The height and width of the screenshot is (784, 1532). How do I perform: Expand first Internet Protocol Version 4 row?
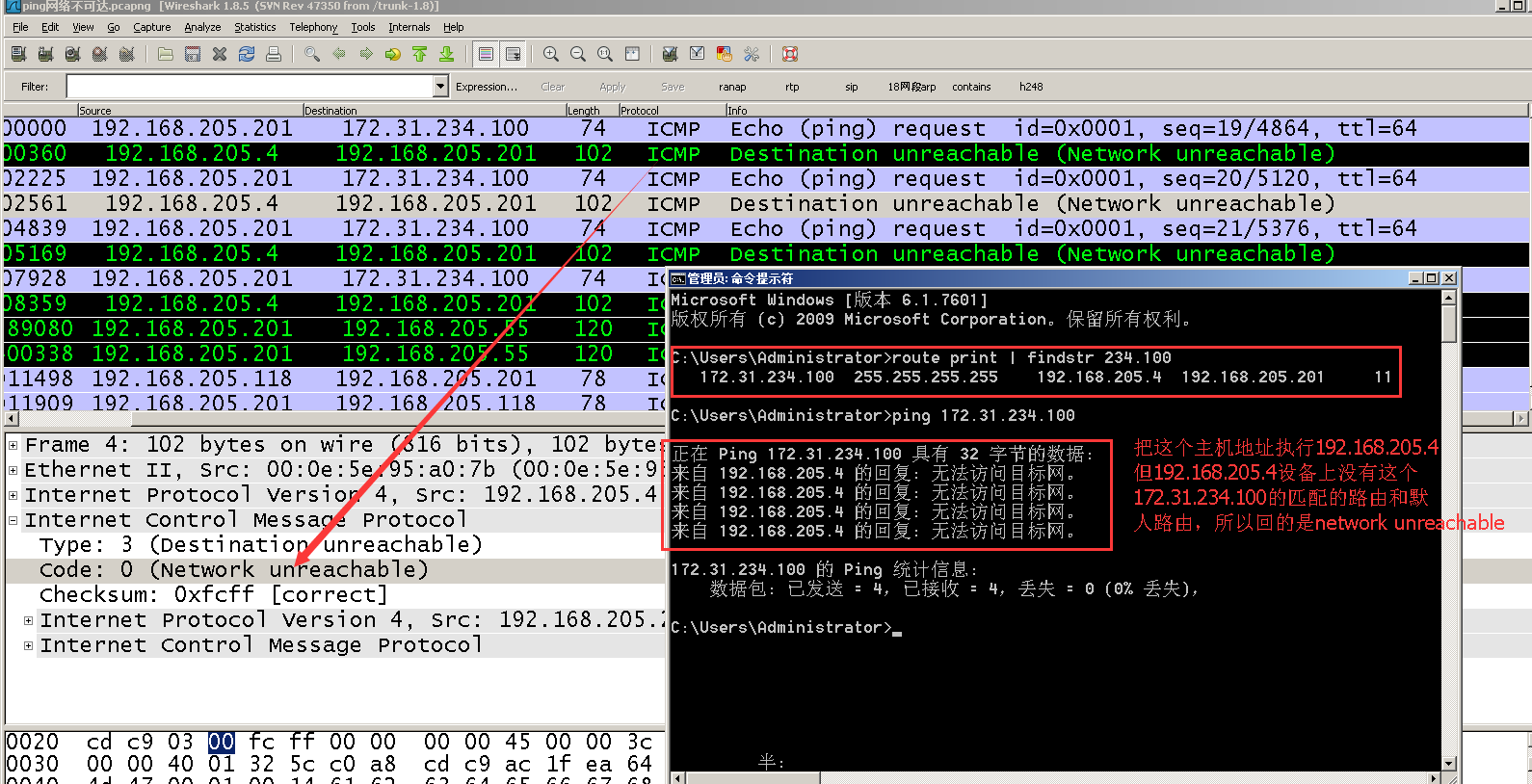pyautogui.click(x=13, y=495)
